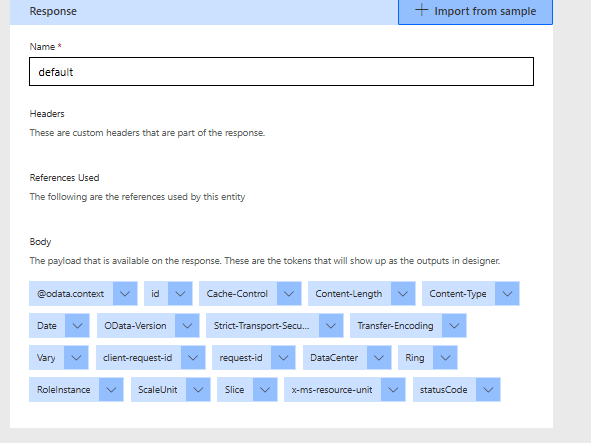Open the DataCenter token dropdown arrow
This screenshot has width=591, height=443.
point(379,358)
